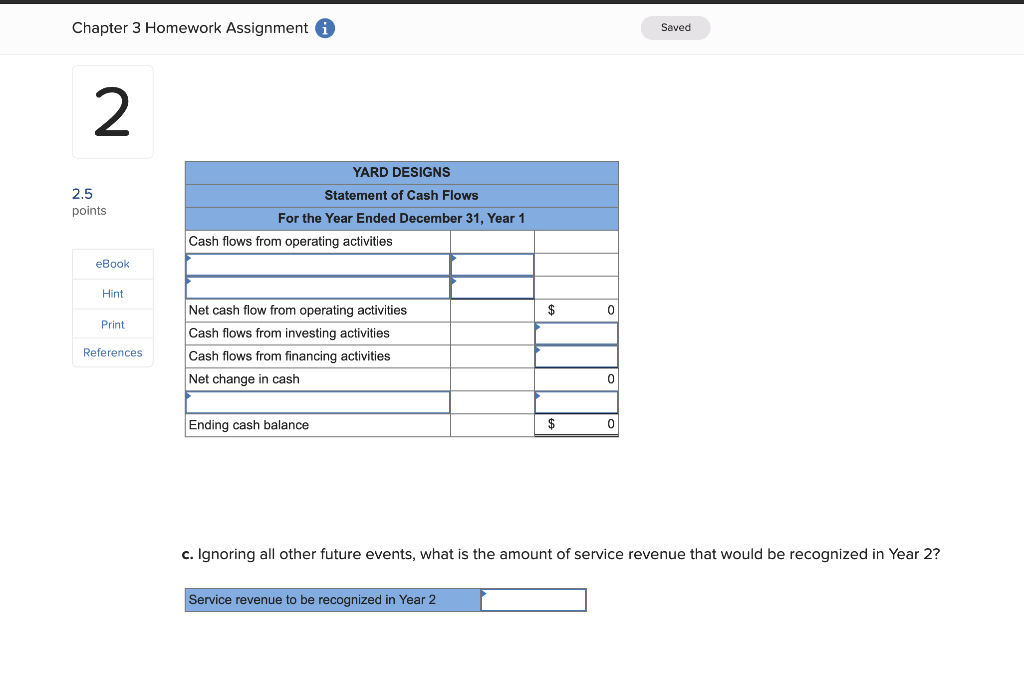
Task: Click the info icon beside Chapter 3 Homework Assignment
Action: point(327,28)
